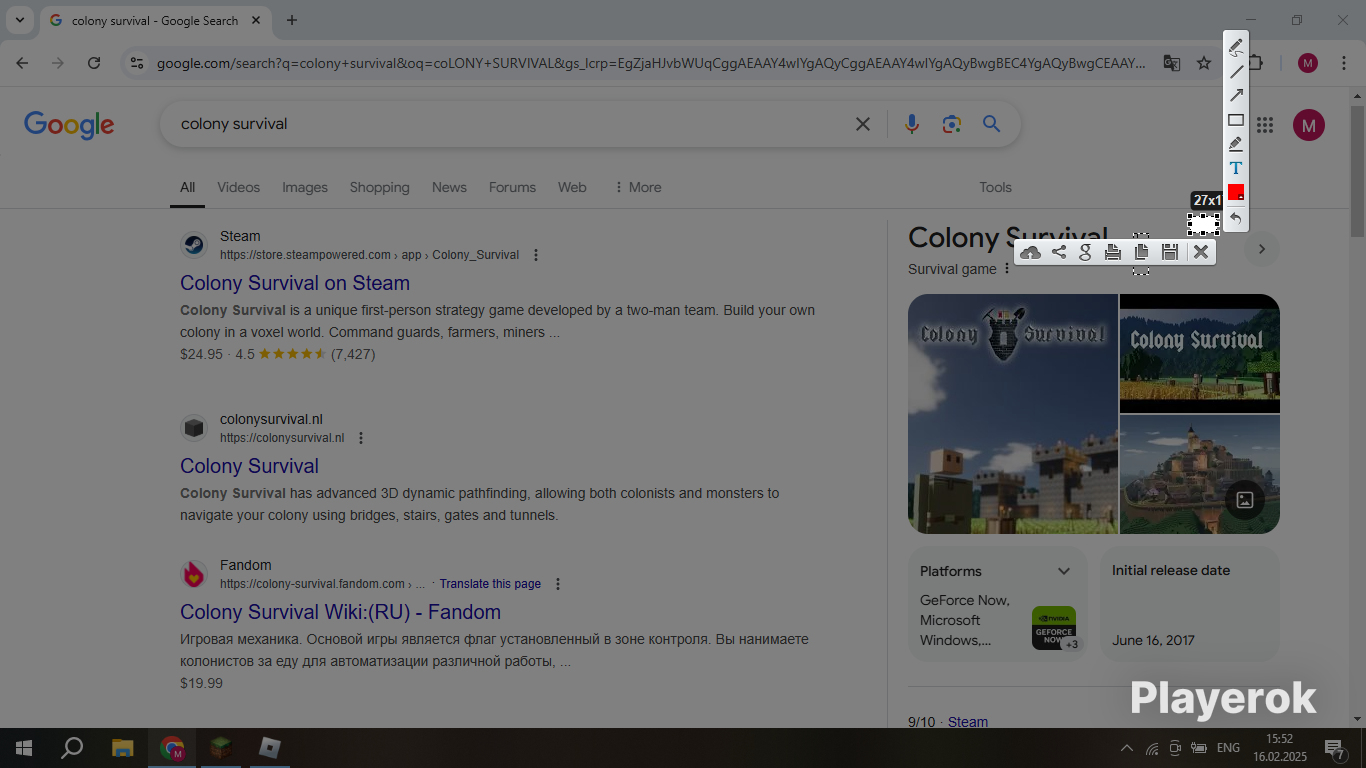Expand the More search filters menu
This screenshot has width=1366, height=768.
pyautogui.click(x=637, y=187)
